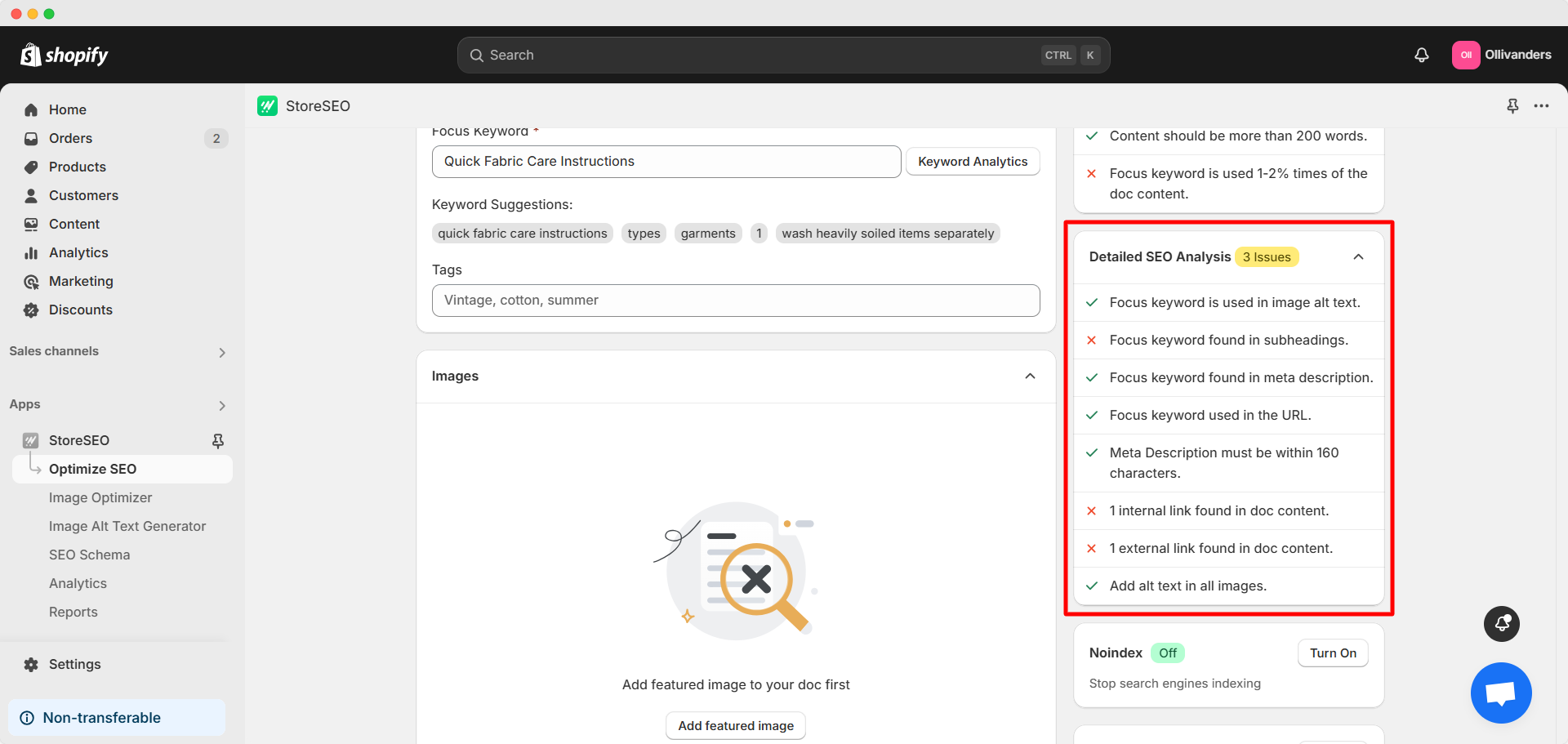Click the Tags input field

click(736, 301)
